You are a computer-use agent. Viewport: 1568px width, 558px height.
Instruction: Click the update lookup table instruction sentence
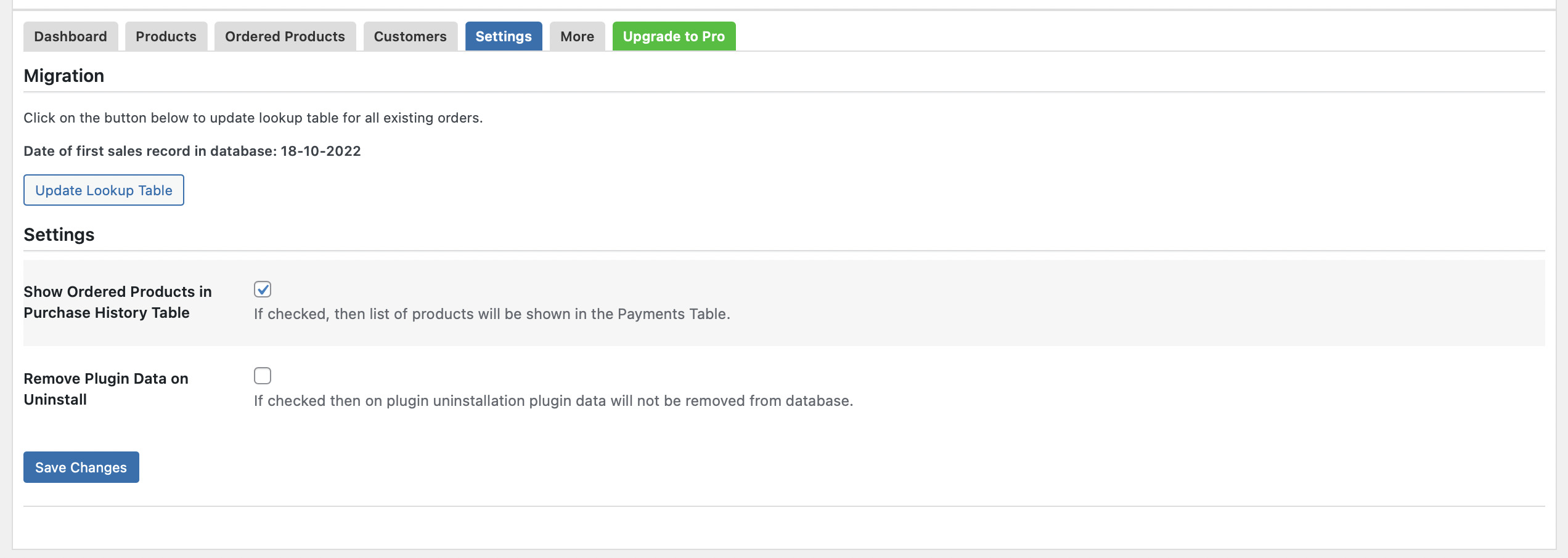point(253,118)
